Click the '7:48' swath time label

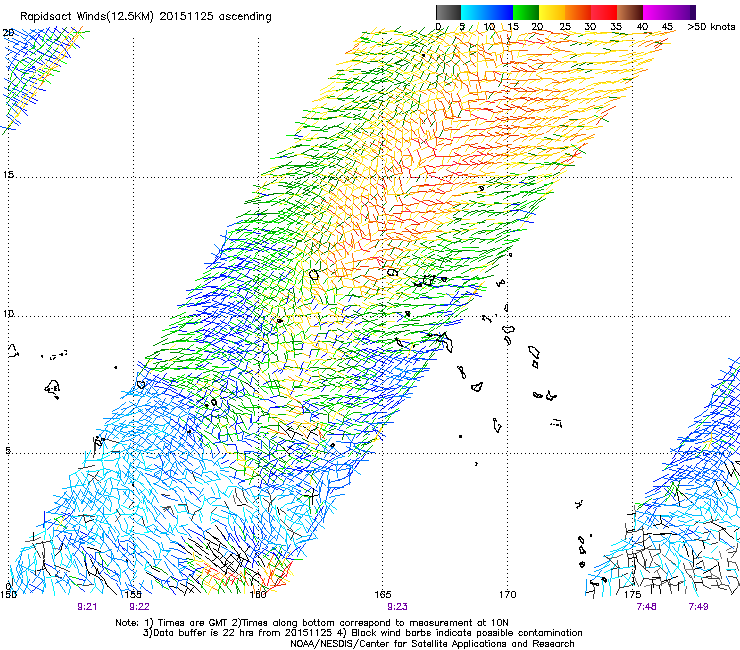pos(647,607)
